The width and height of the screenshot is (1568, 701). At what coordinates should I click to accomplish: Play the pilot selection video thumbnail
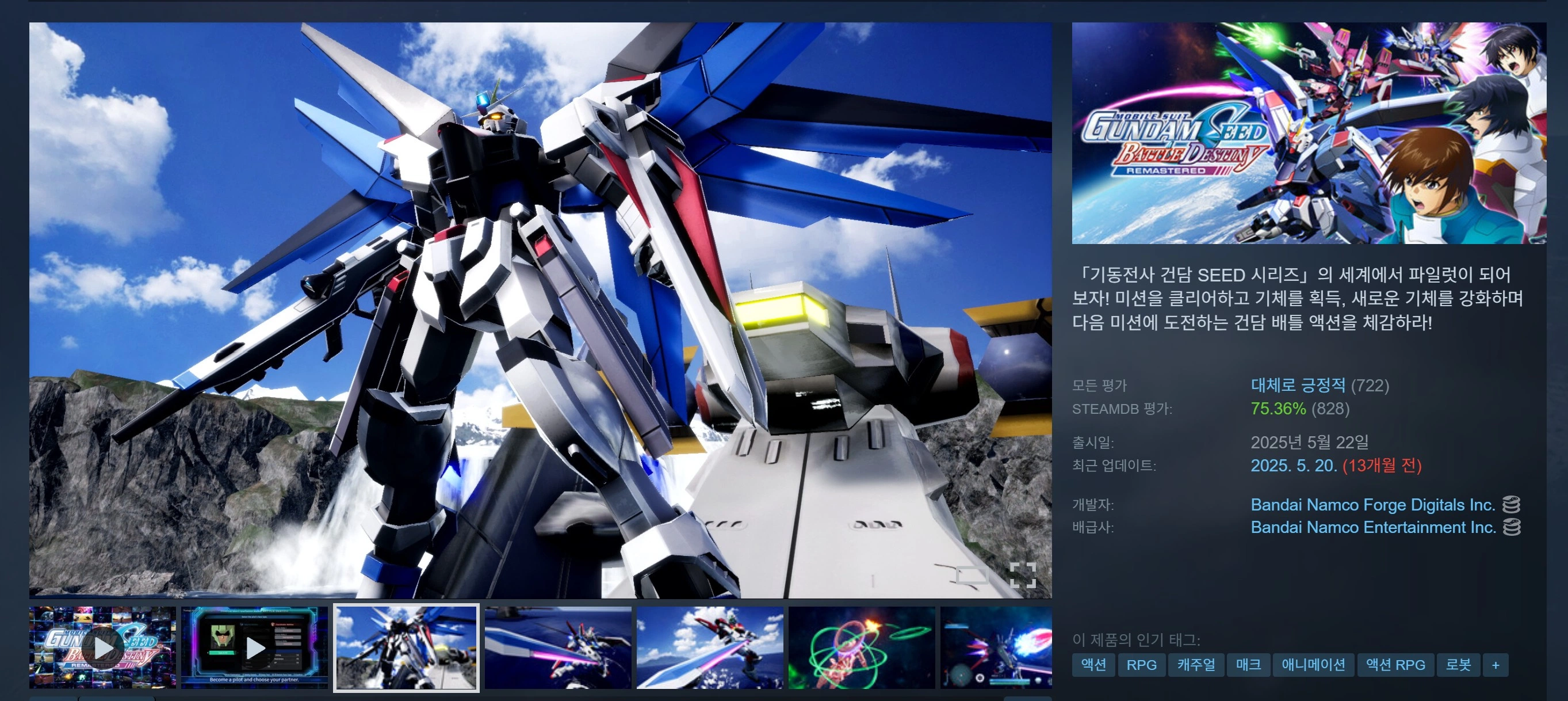(254, 647)
